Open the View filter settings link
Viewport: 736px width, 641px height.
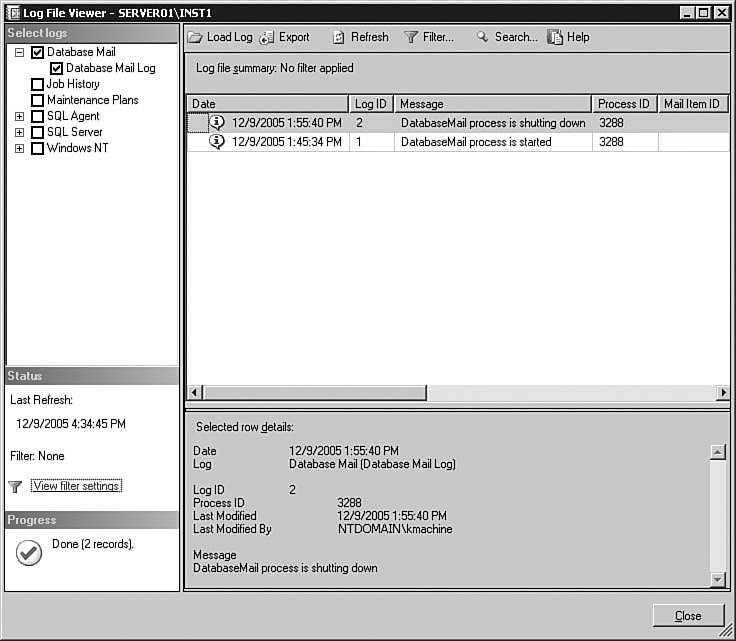[77, 486]
